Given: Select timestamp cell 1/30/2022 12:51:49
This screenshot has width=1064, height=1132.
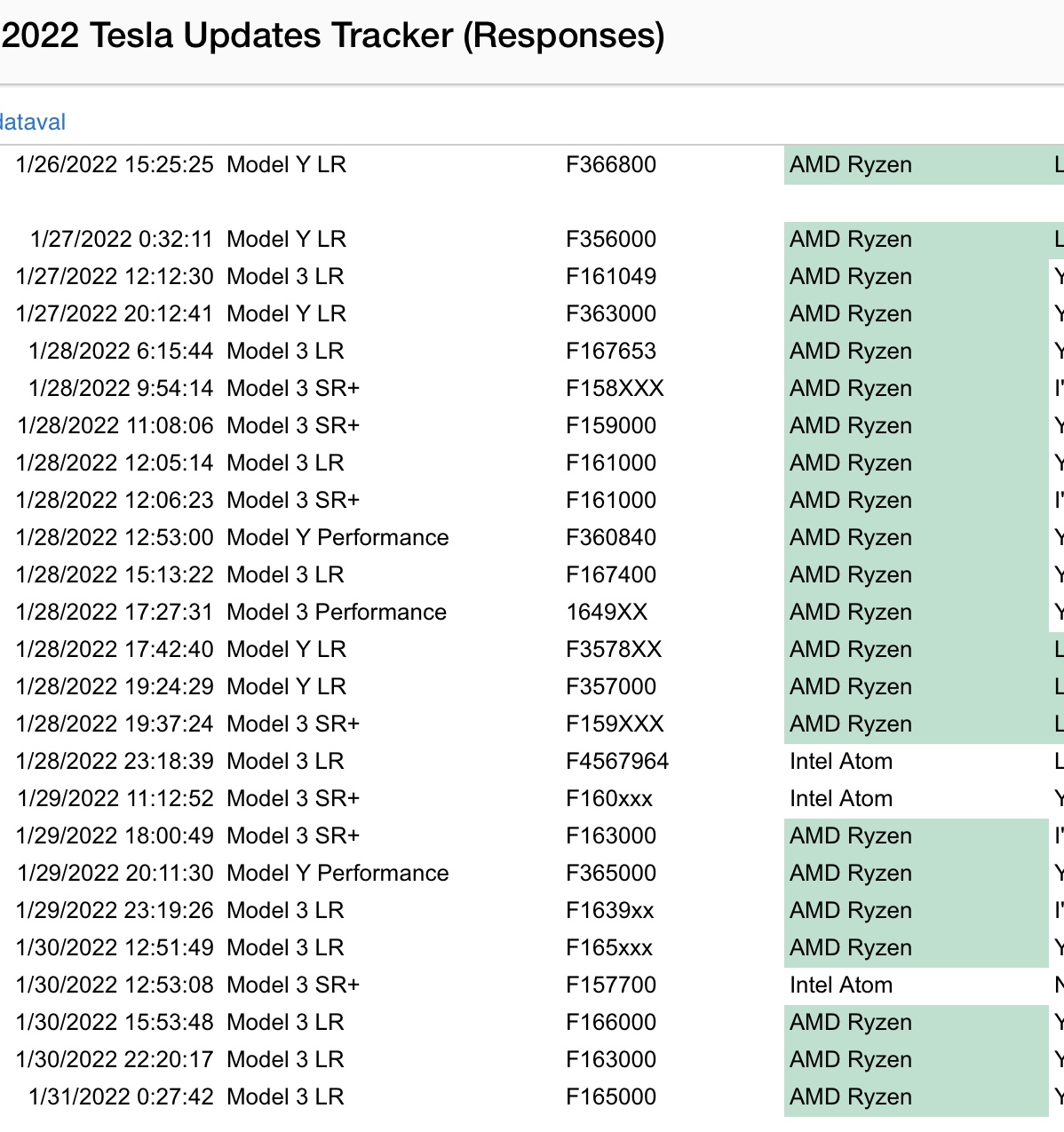Looking at the screenshot, I should (115, 947).
